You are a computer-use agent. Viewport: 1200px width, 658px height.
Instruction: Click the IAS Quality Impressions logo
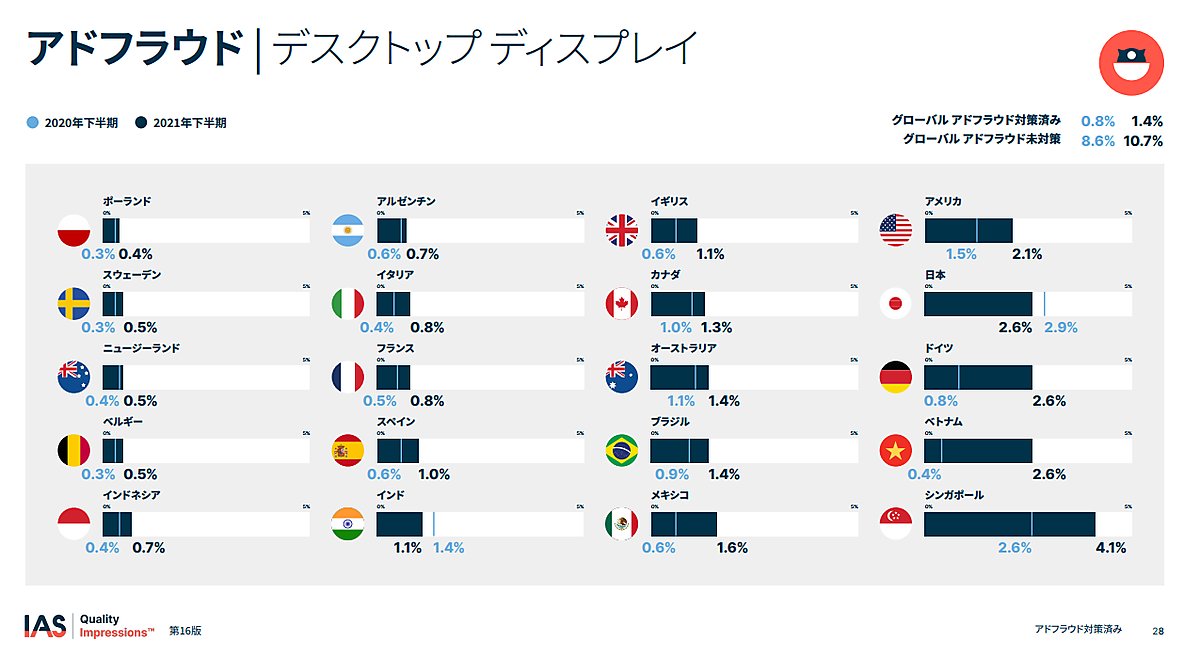pos(90,626)
